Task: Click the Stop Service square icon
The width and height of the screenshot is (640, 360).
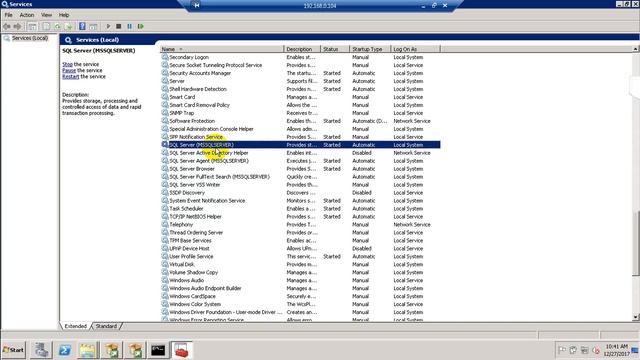Action: [x=119, y=27]
